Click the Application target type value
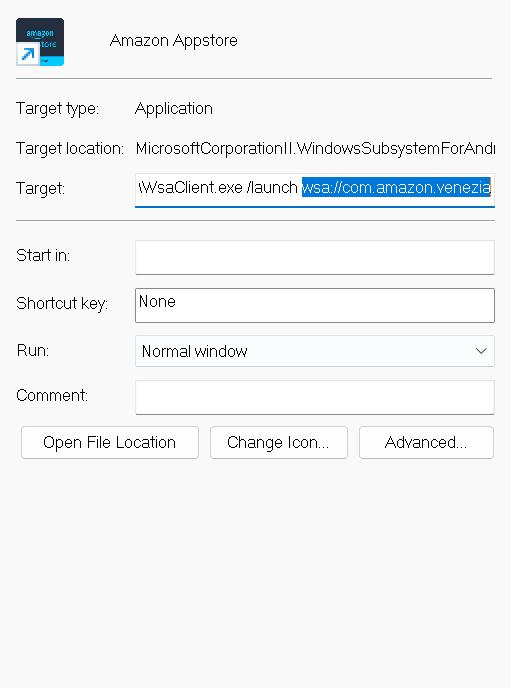Viewport: 511px width, 688px height. (174, 108)
